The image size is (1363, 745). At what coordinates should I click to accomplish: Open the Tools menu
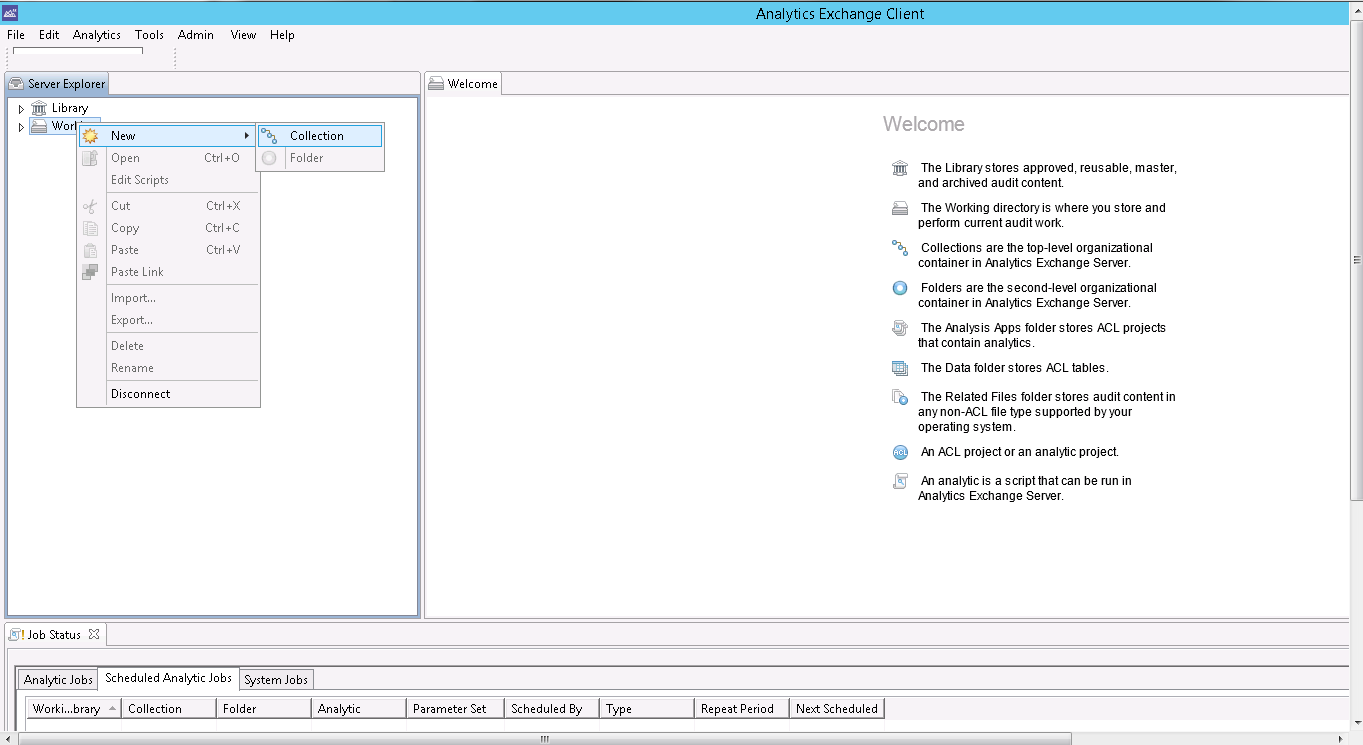[149, 35]
